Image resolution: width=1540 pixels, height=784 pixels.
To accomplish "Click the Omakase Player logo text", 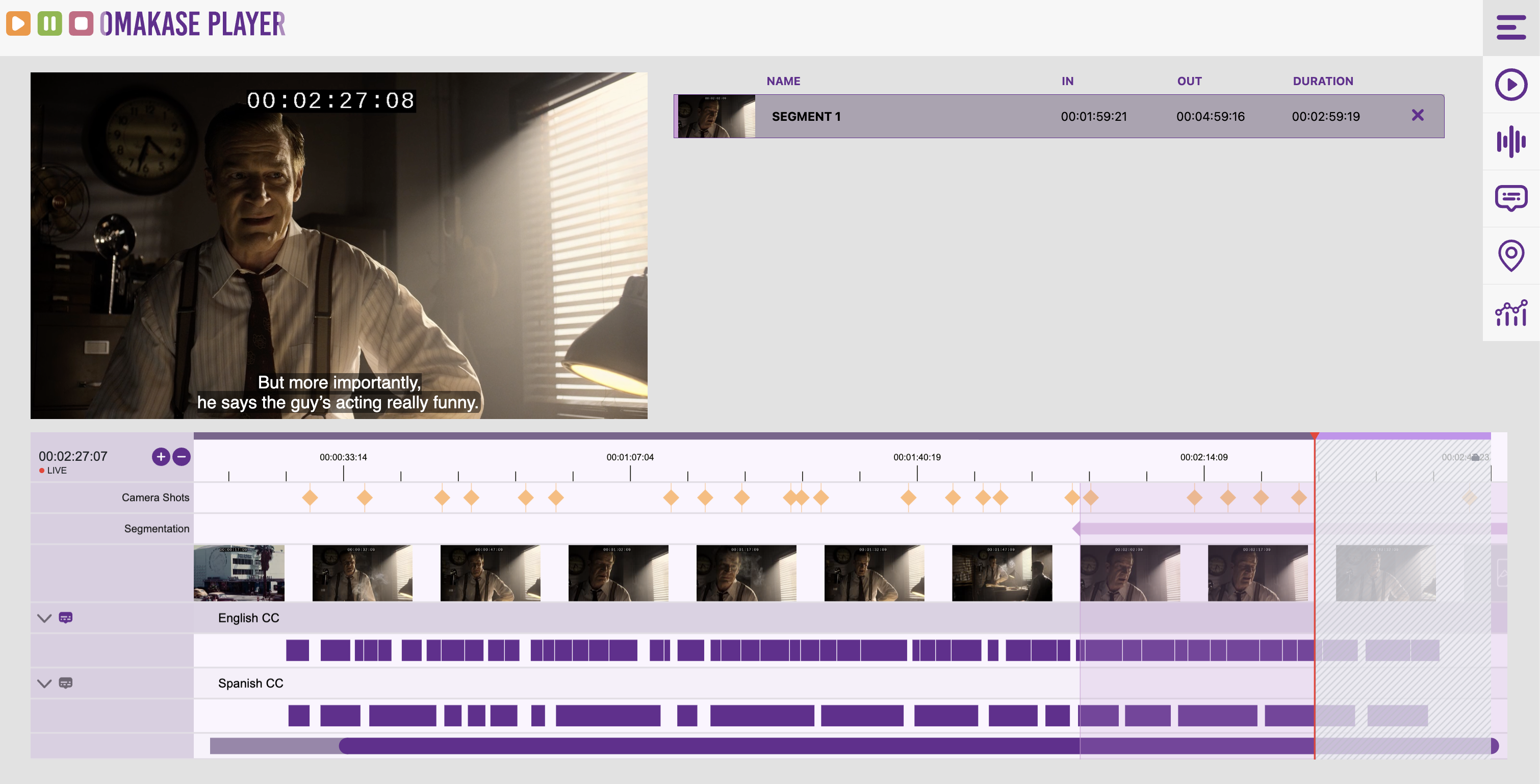I will coord(193,24).
